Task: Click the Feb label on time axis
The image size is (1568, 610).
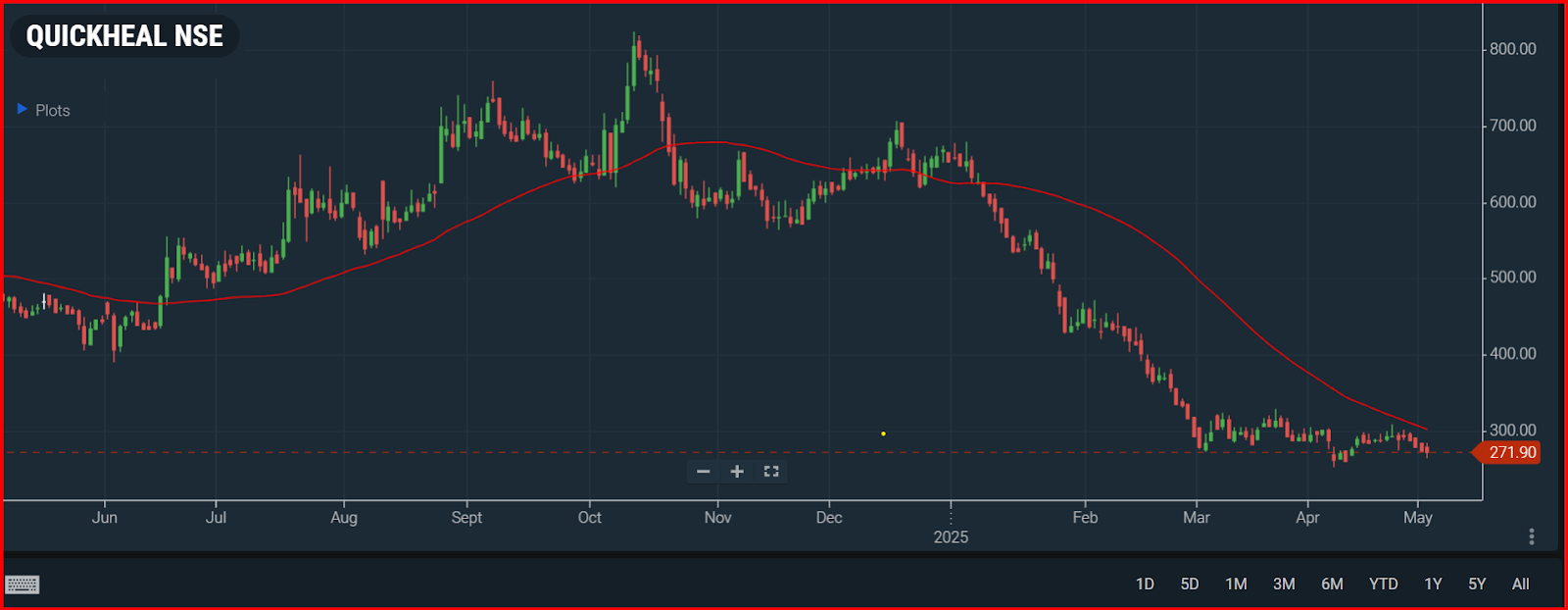Action: tap(1085, 518)
